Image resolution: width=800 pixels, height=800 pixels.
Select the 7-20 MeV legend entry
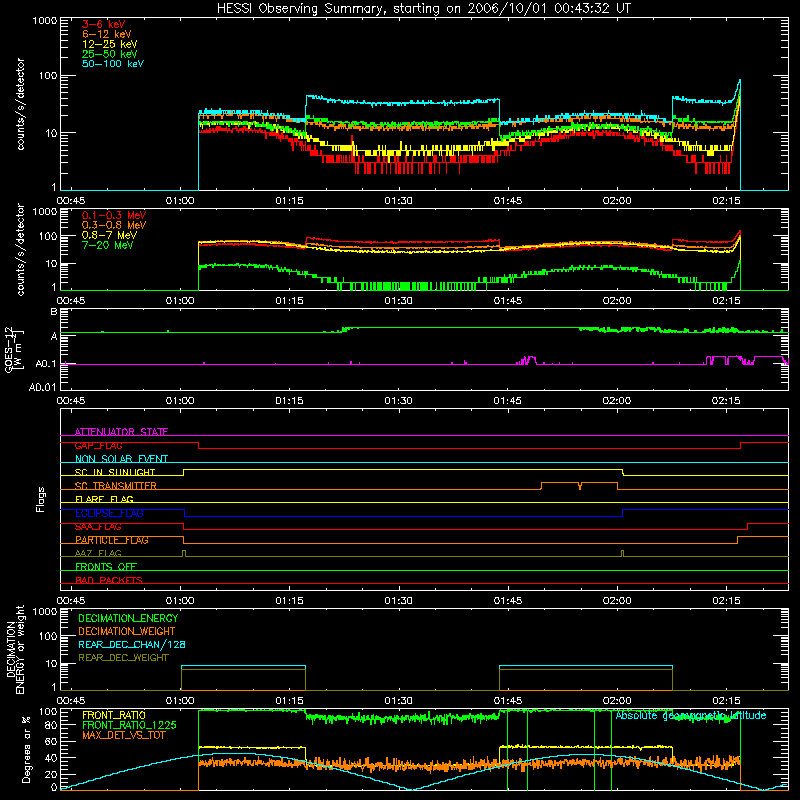tap(107, 245)
